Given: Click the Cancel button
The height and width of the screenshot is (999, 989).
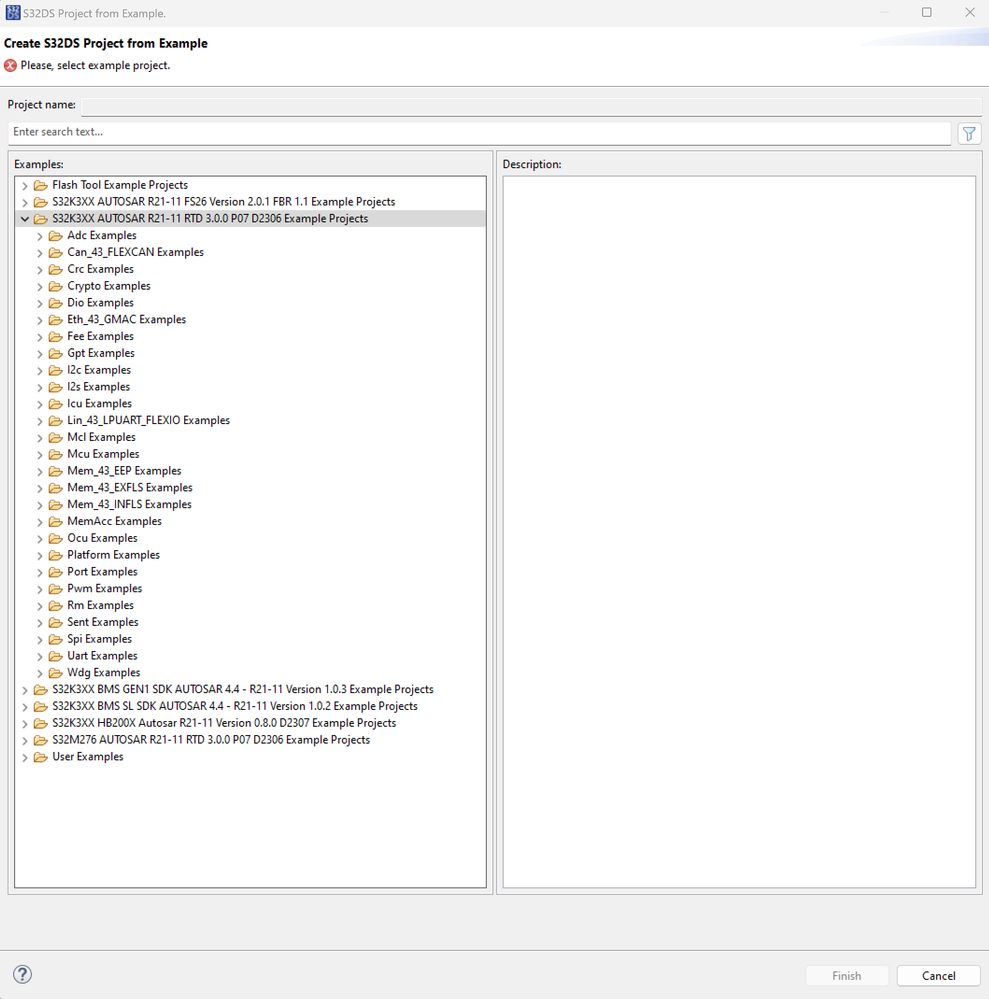Looking at the screenshot, I should tap(938, 975).
